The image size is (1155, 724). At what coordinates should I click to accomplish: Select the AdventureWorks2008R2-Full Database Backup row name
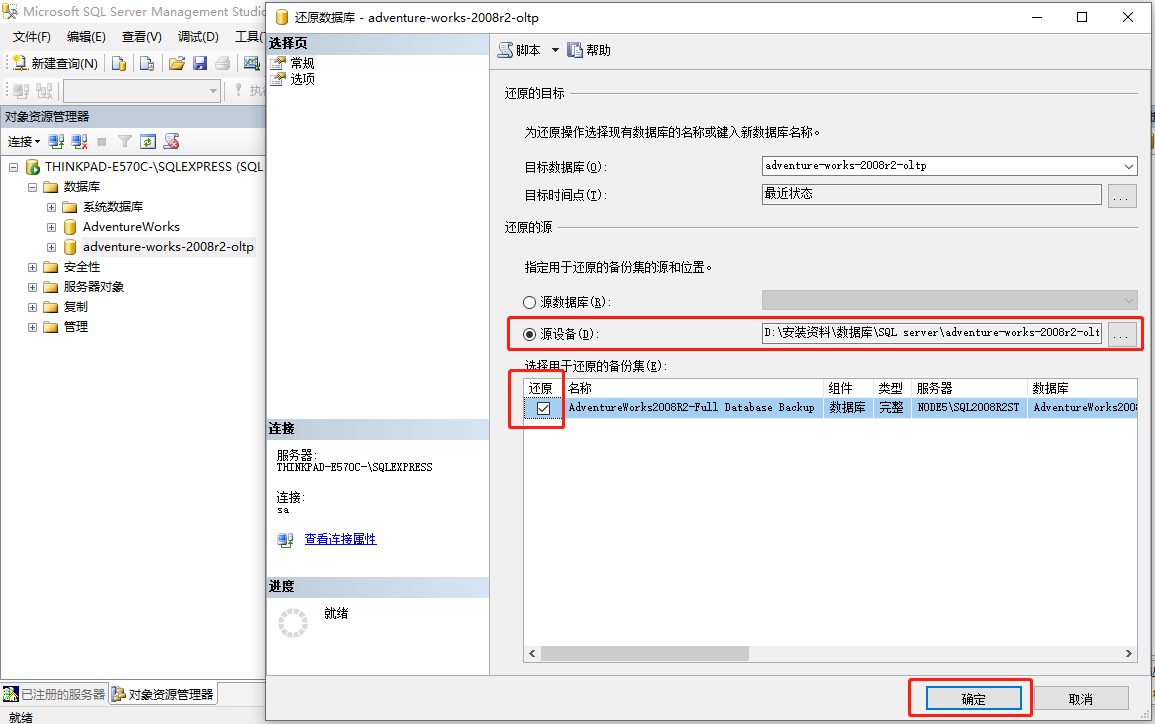(x=692, y=407)
